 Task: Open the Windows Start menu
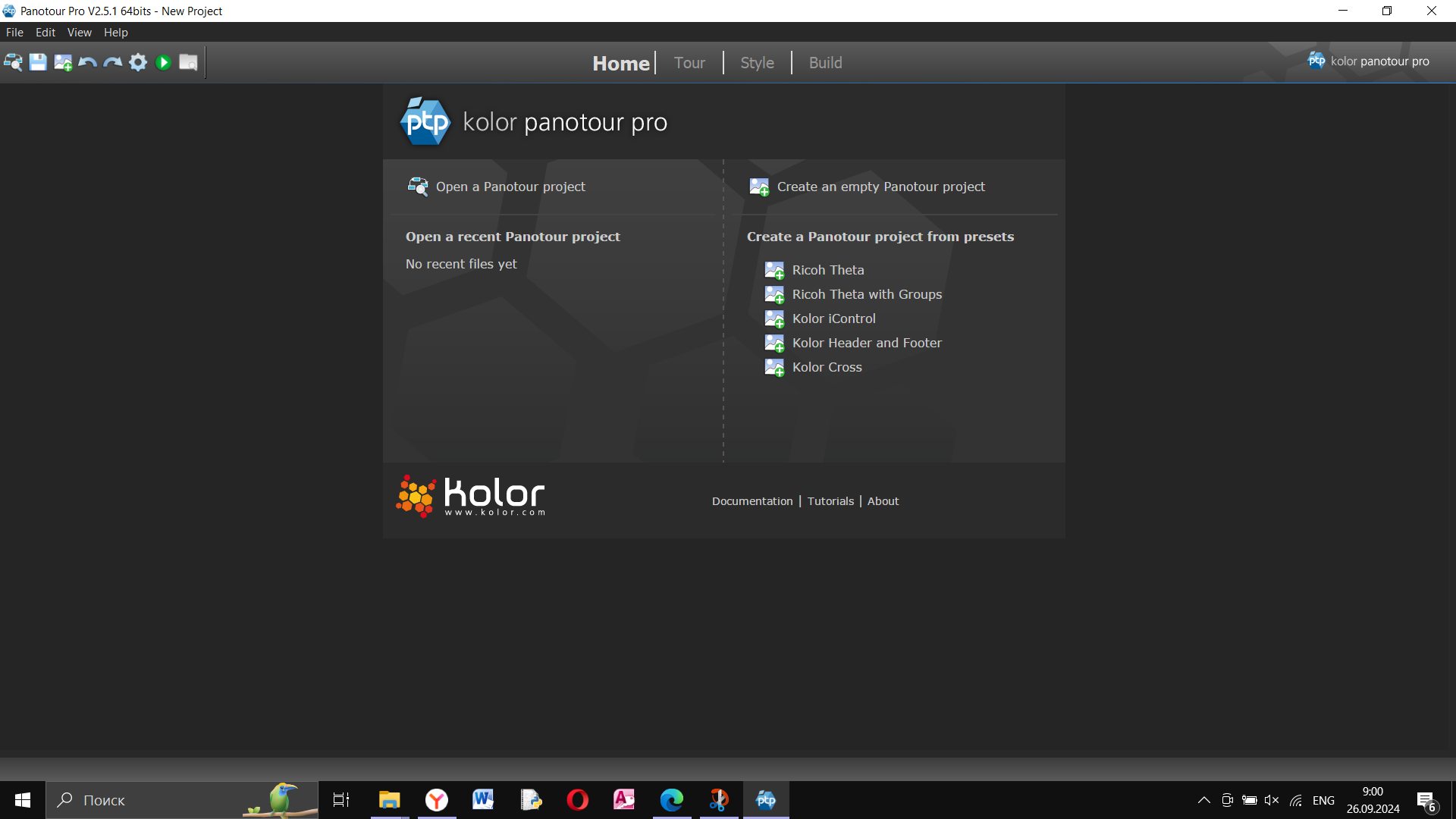(23, 800)
